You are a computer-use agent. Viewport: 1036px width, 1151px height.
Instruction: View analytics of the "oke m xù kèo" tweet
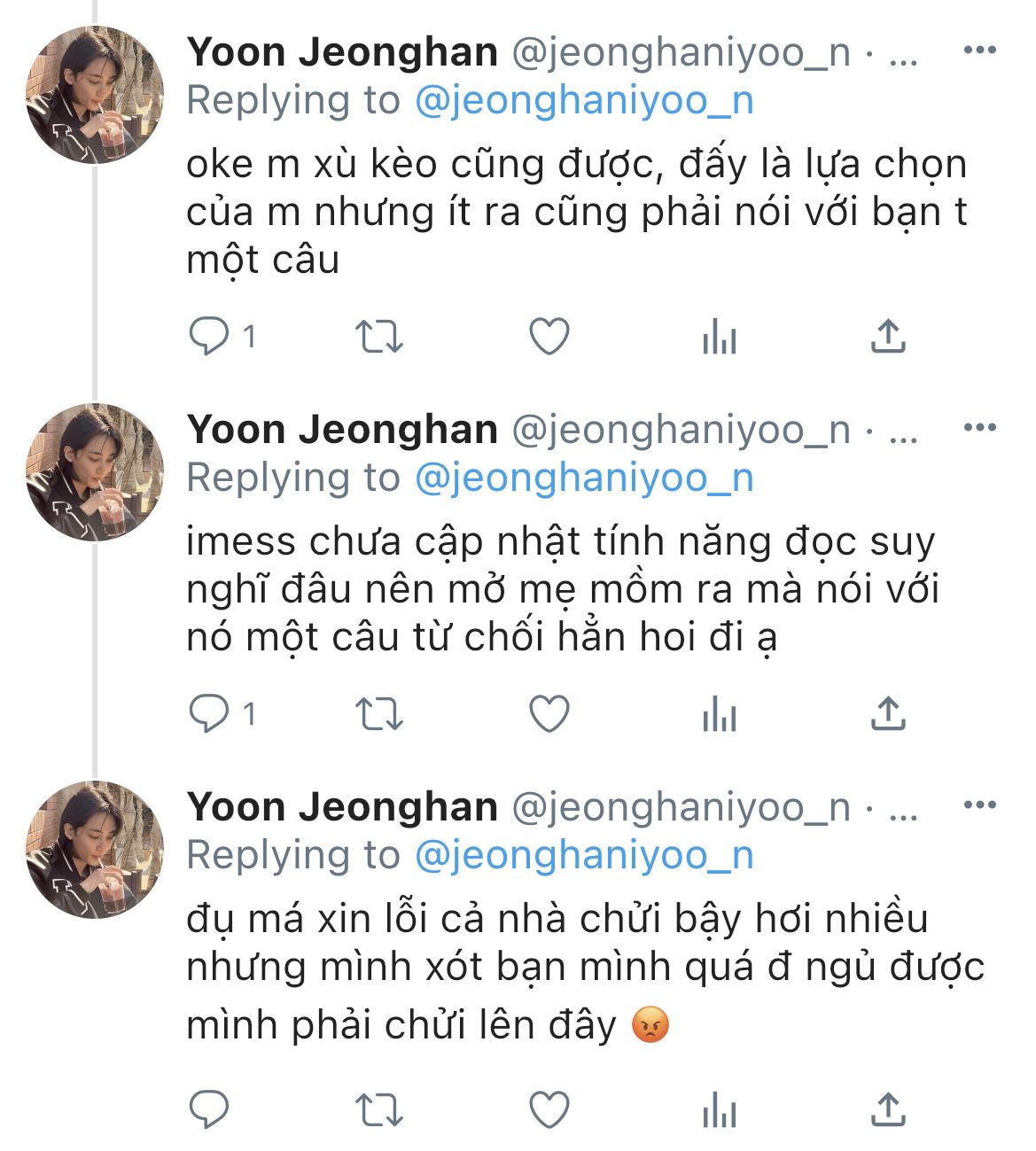719,337
